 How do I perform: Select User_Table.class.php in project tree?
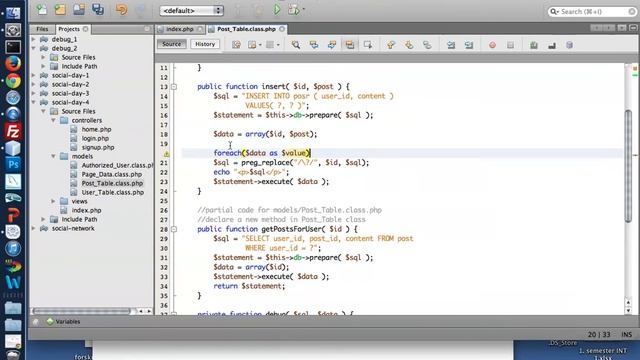tap(113, 192)
